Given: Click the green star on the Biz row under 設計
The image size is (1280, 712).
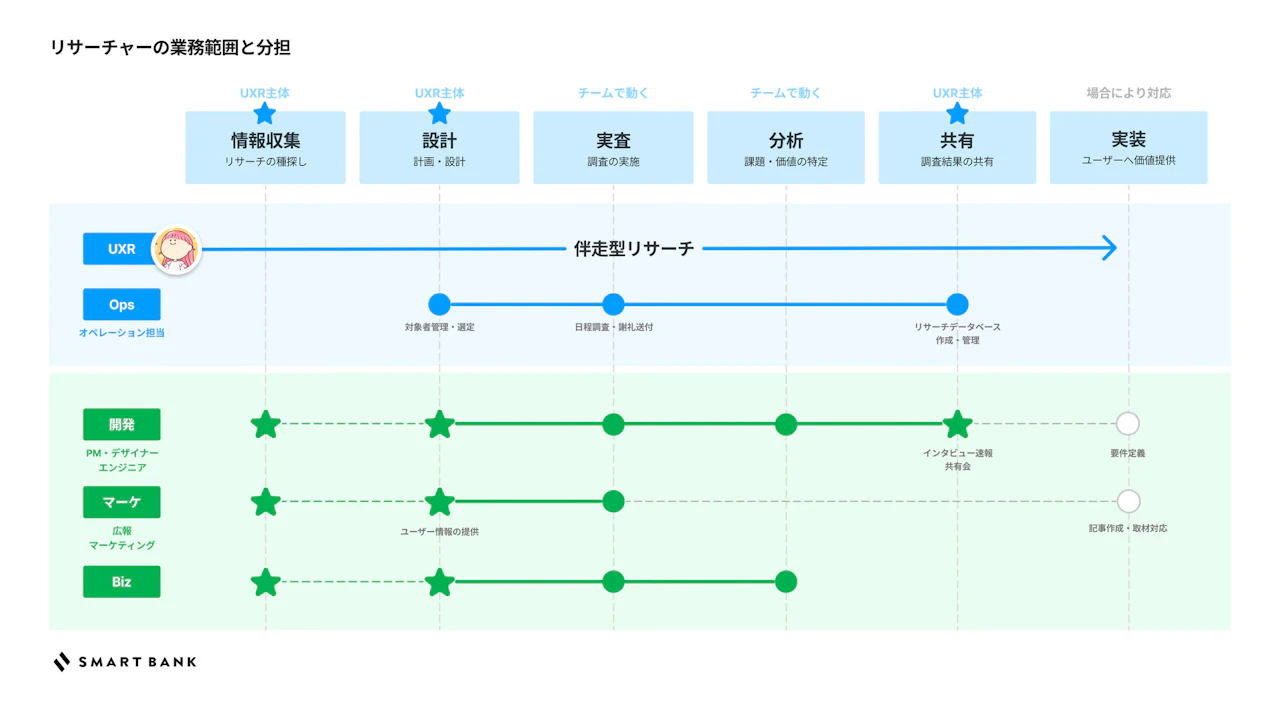Looking at the screenshot, I should pos(440,582).
